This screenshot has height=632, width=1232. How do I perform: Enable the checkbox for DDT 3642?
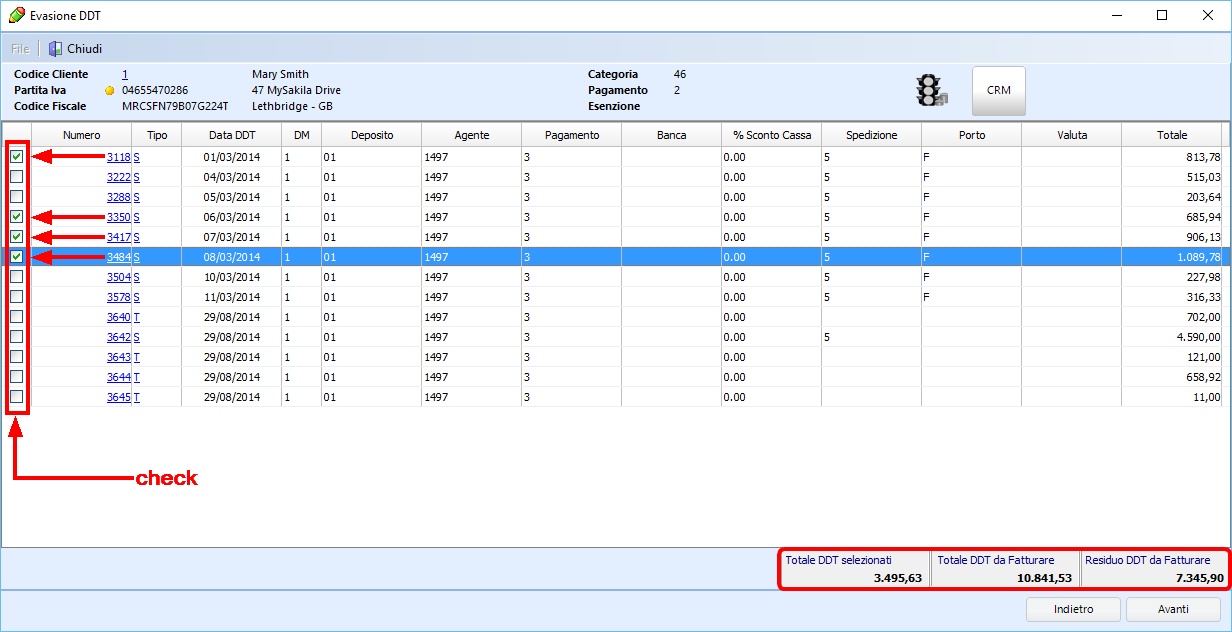[17, 337]
